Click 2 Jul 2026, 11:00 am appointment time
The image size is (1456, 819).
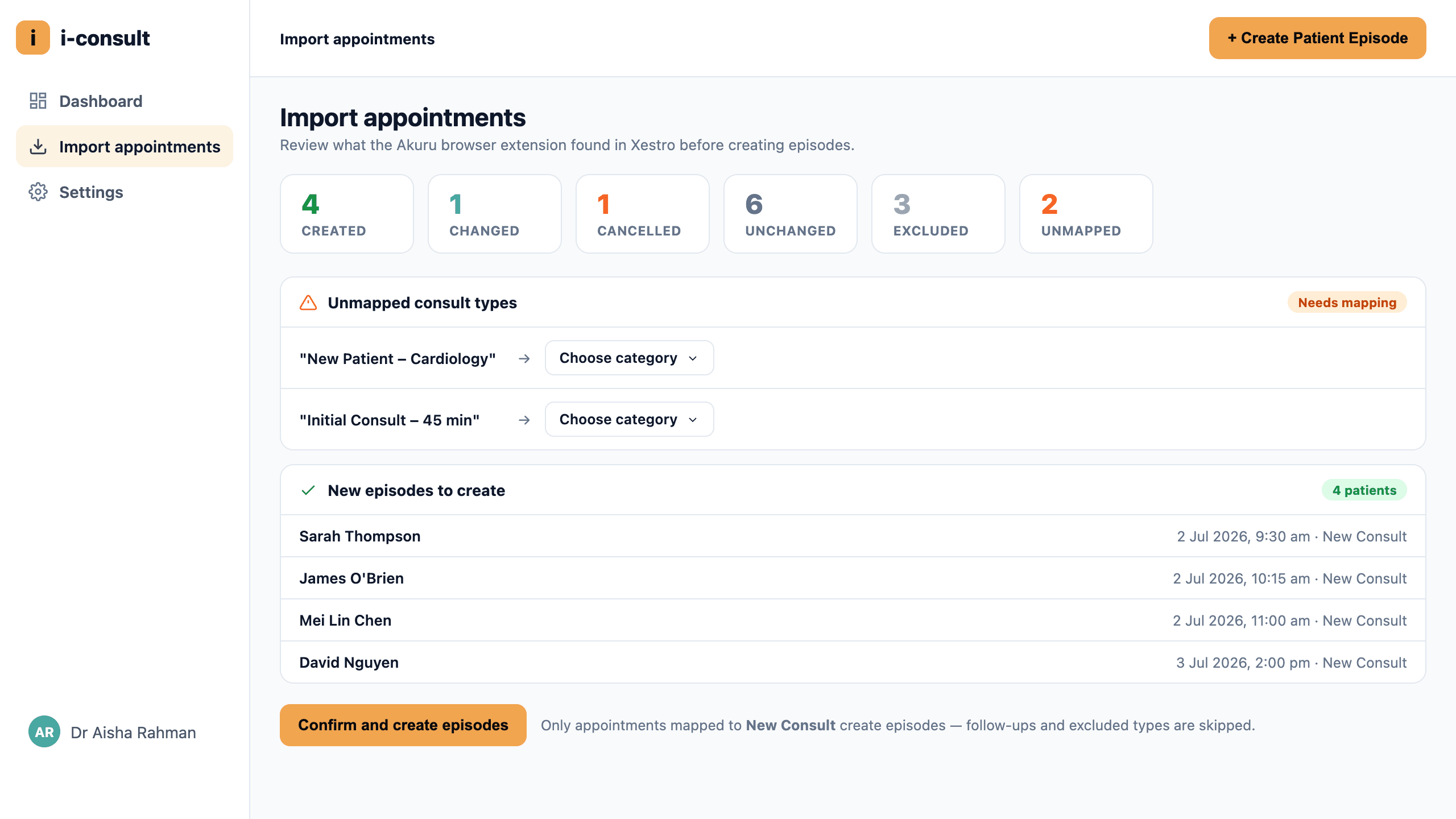pyautogui.click(x=1242, y=621)
